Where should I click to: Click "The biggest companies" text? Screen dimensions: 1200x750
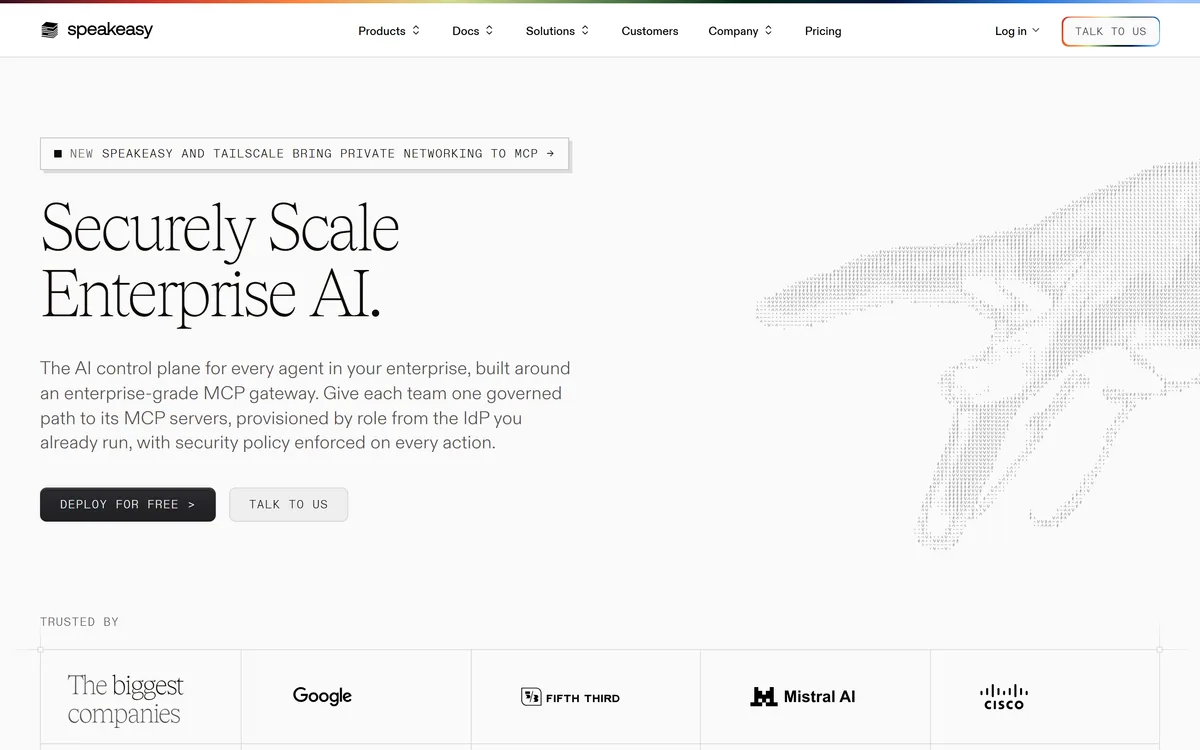(125, 700)
